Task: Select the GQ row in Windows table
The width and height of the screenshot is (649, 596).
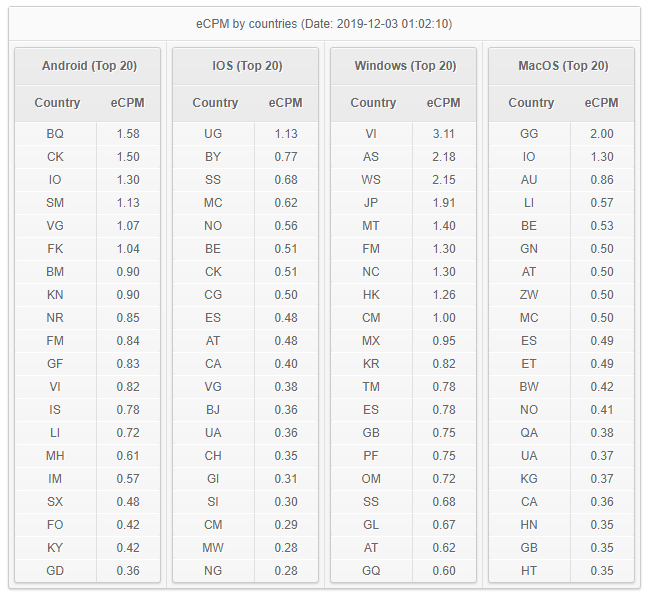Action: pos(404,571)
